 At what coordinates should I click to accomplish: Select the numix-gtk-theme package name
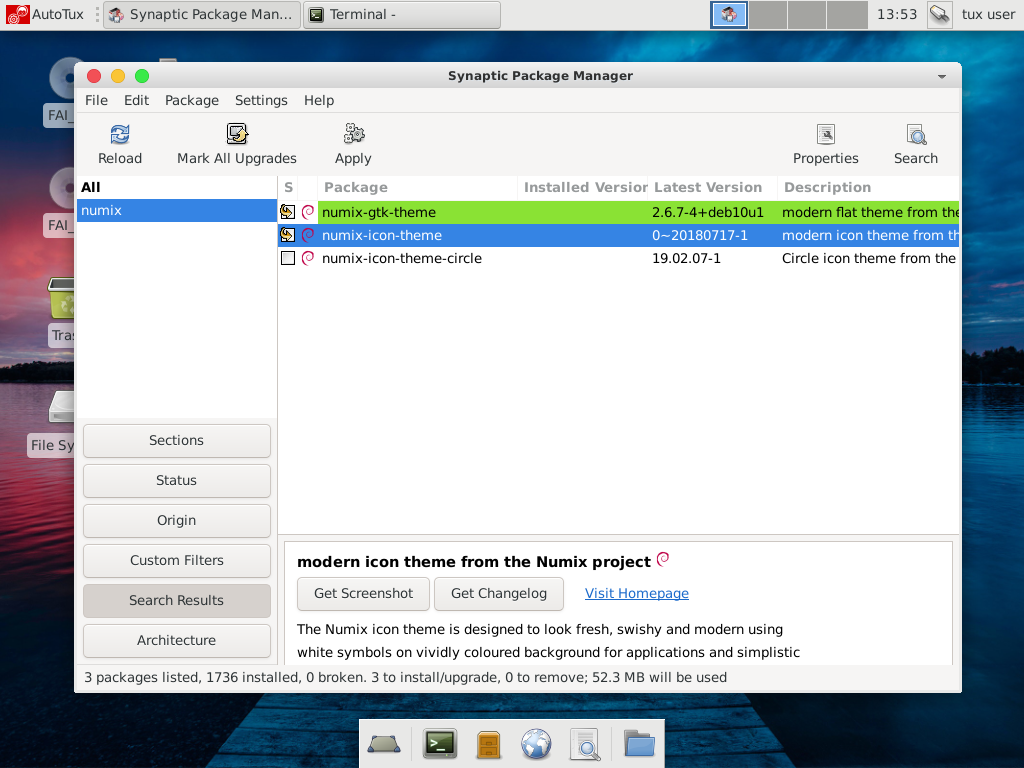pyautogui.click(x=379, y=212)
